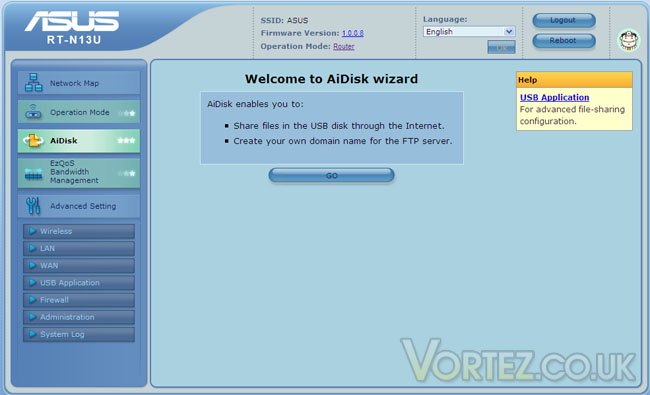Open the Language dropdown showing English

pos(469,32)
